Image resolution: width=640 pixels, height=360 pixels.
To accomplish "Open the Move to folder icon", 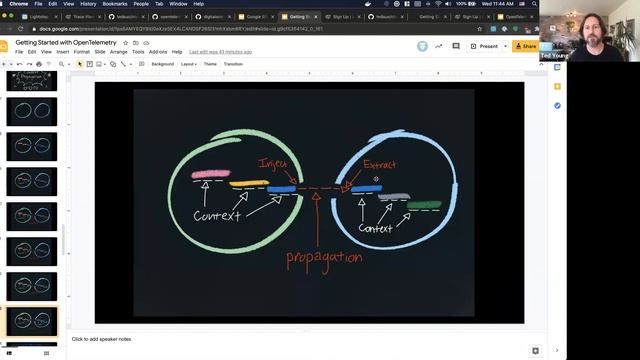I will pos(136,43).
